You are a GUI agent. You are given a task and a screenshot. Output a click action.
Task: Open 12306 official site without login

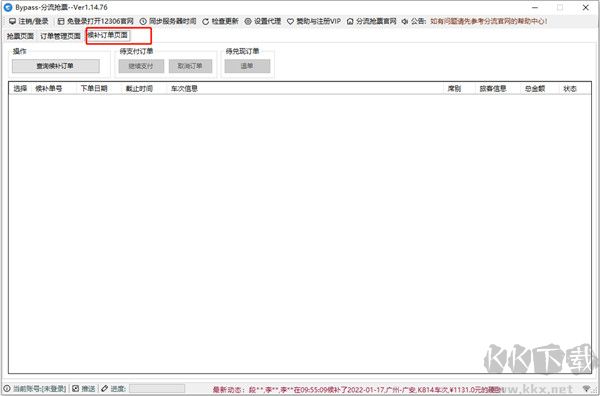(95, 21)
